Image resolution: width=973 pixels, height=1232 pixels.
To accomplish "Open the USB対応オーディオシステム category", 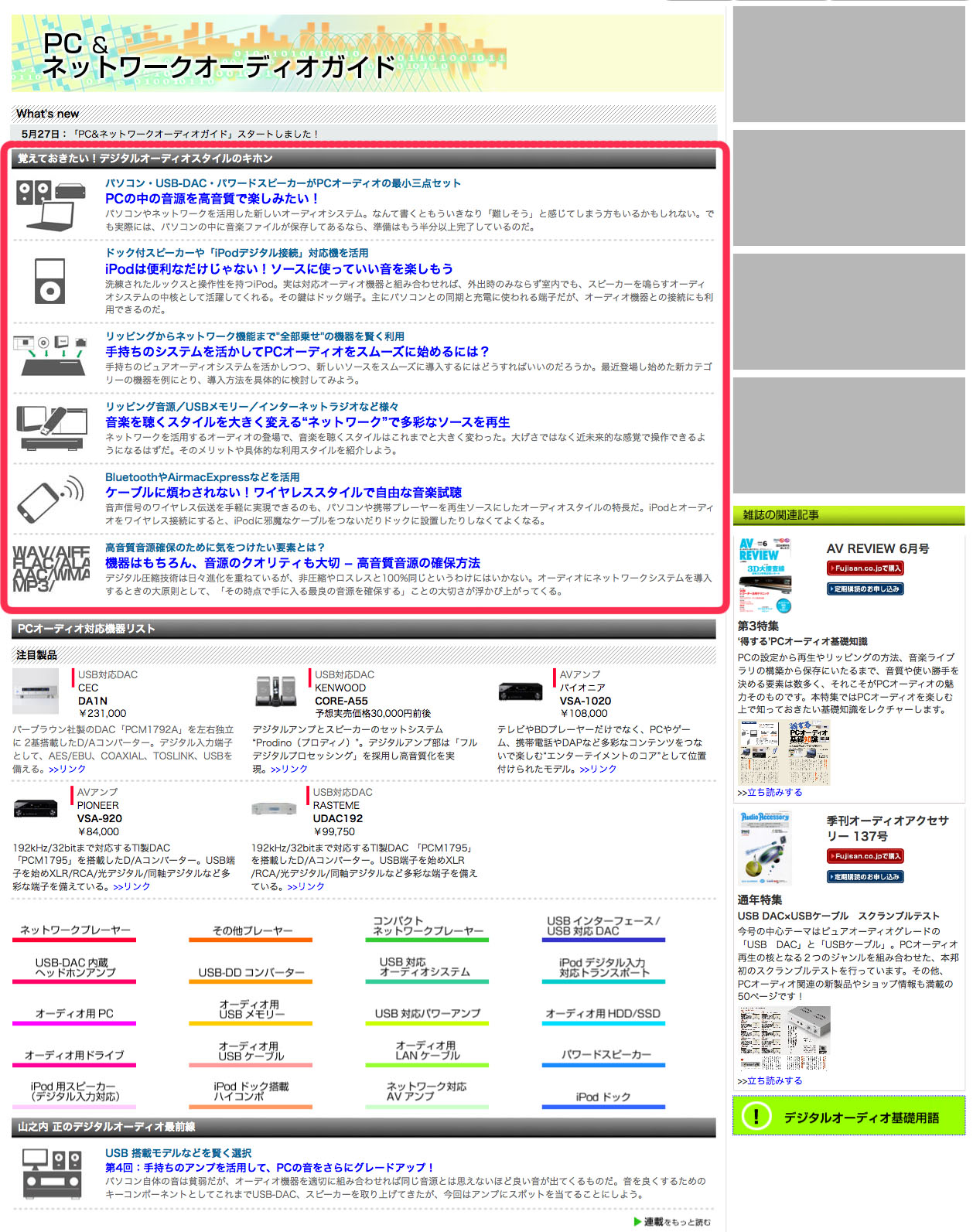I will pyautogui.click(x=427, y=969).
